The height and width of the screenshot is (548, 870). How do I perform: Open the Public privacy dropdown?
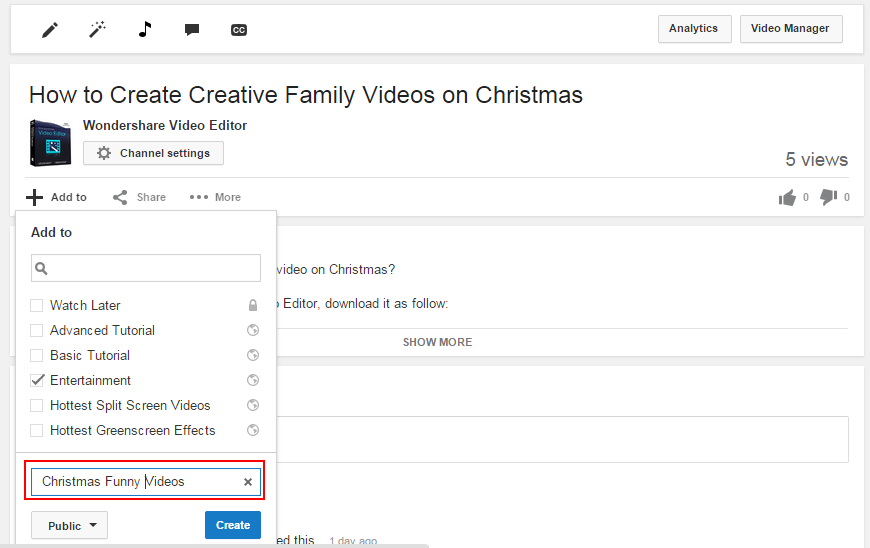point(69,525)
